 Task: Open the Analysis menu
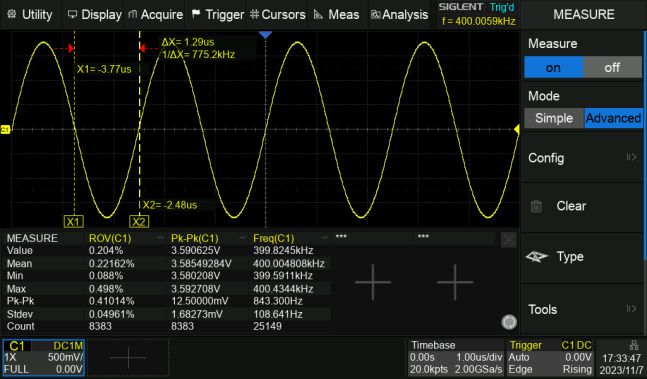point(399,14)
